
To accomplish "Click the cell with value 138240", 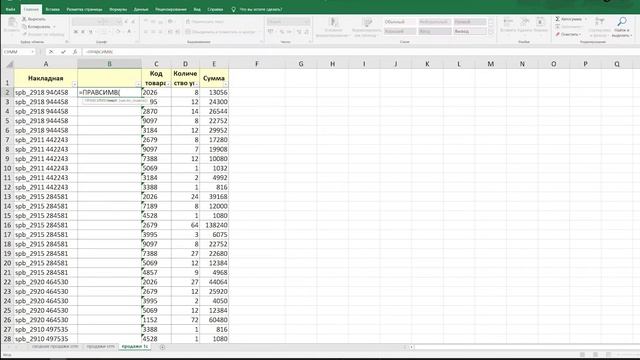I will (x=214, y=225).
